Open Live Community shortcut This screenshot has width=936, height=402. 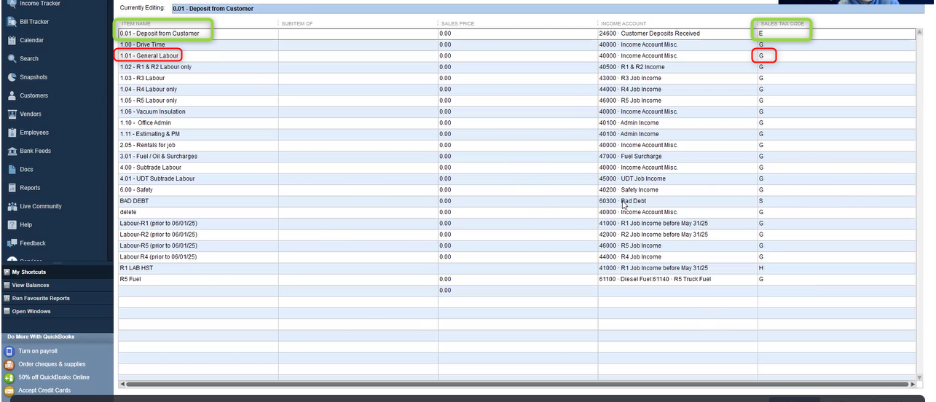click(x=40, y=206)
